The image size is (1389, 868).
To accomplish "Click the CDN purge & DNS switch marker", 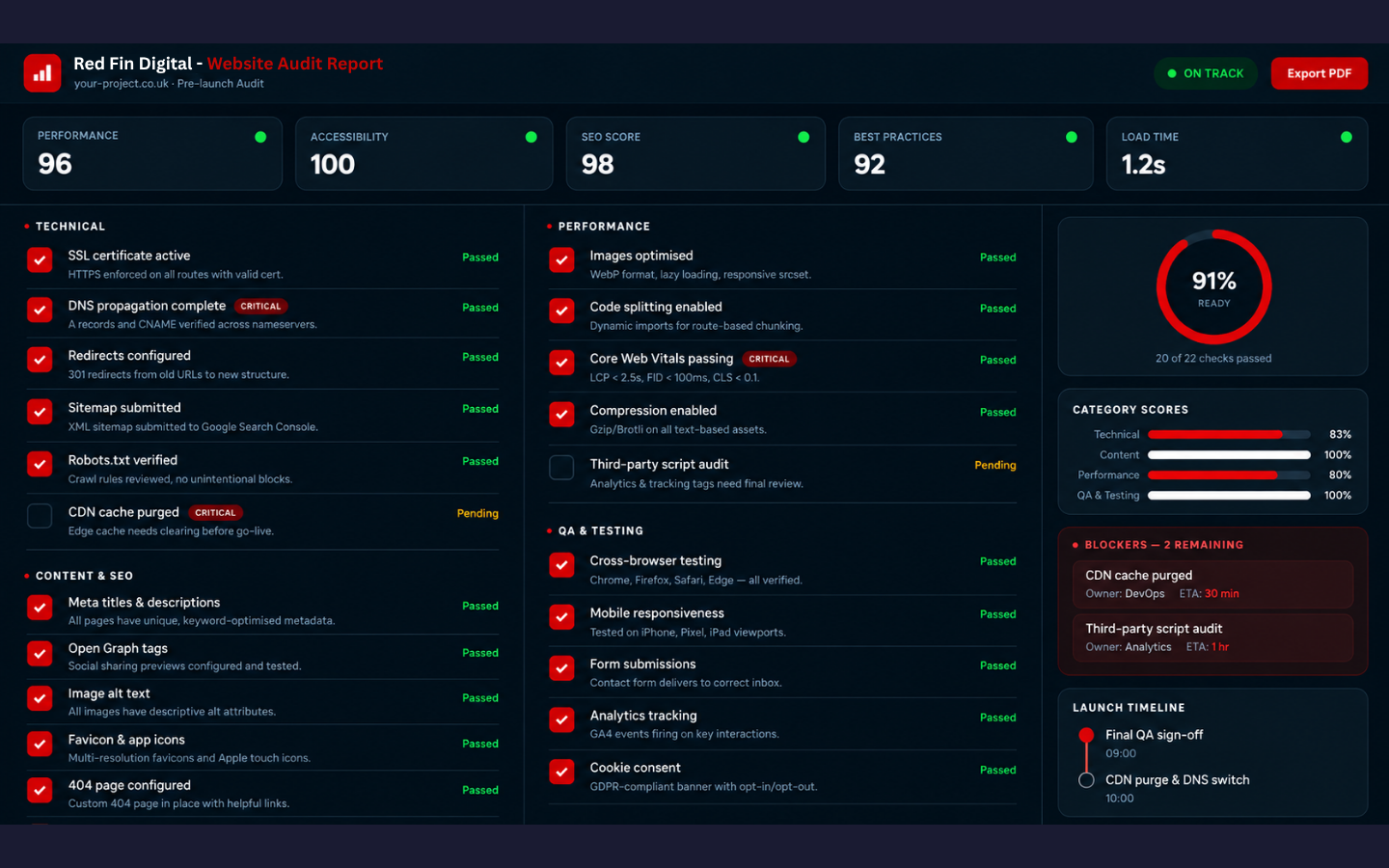I will [1086, 780].
